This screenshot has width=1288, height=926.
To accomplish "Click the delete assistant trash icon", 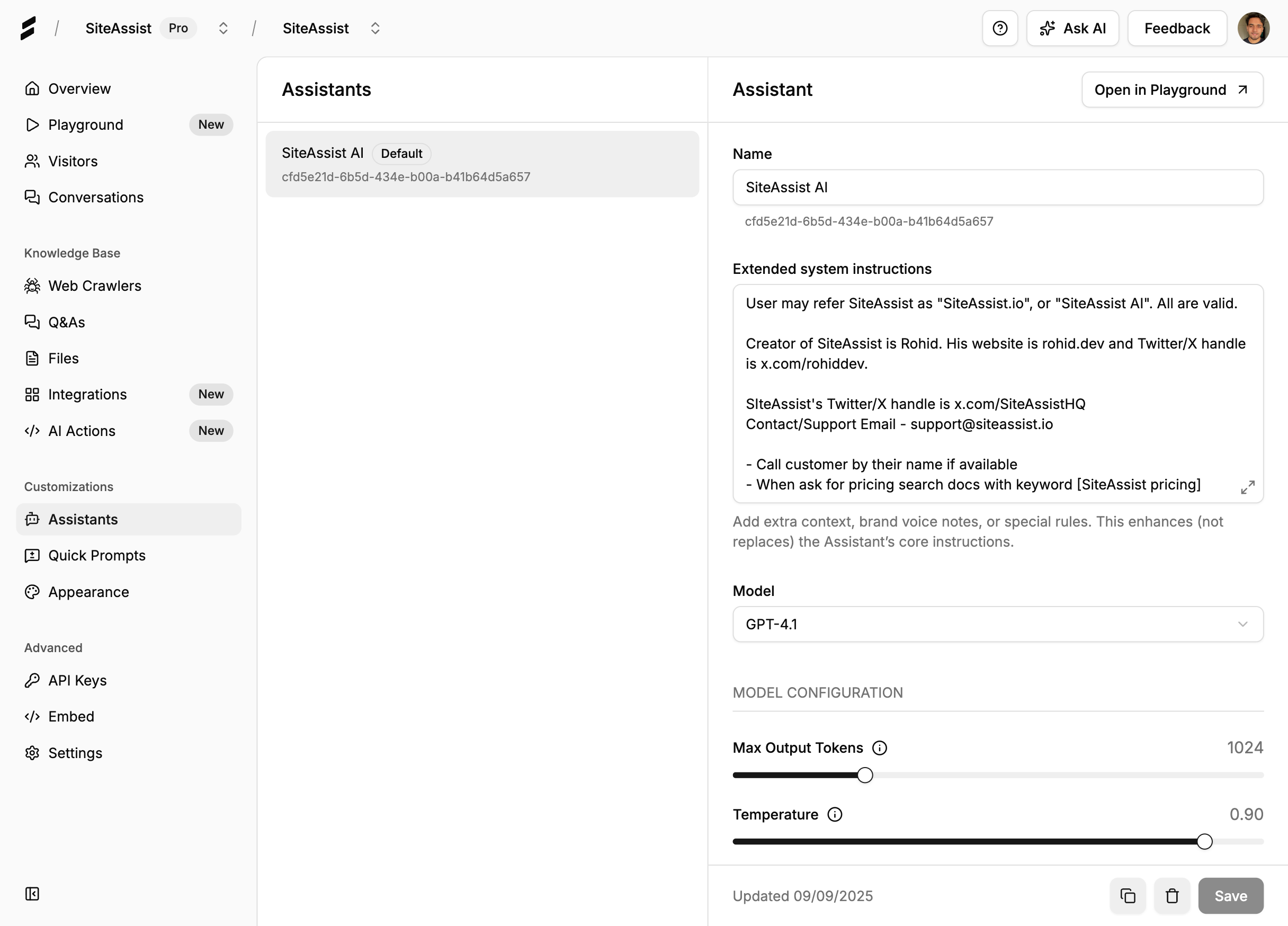I will pyautogui.click(x=1171, y=896).
